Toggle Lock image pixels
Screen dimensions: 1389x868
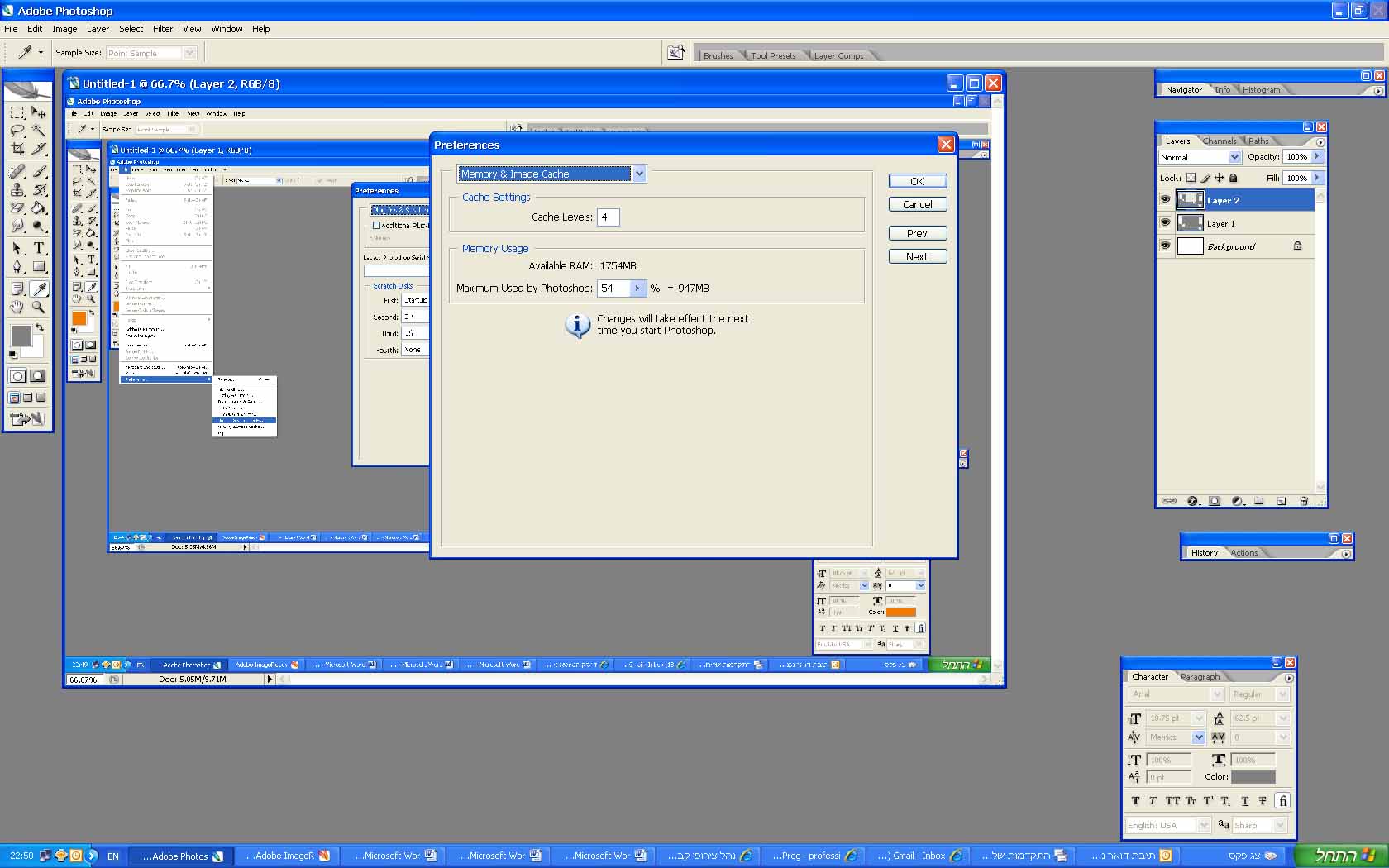click(x=1205, y=178)
